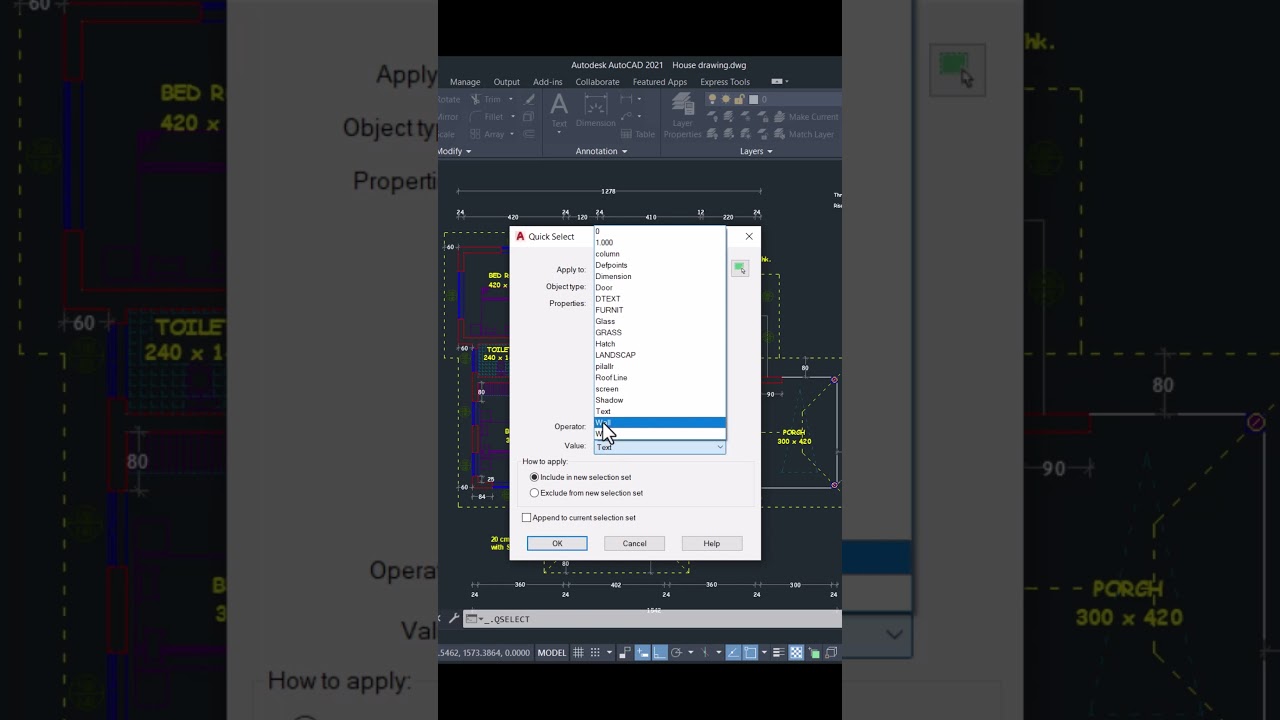The height and width of the screenshot is (720, 1280).
Task: Close the Quick Select dialog
Action: point(749,237)
